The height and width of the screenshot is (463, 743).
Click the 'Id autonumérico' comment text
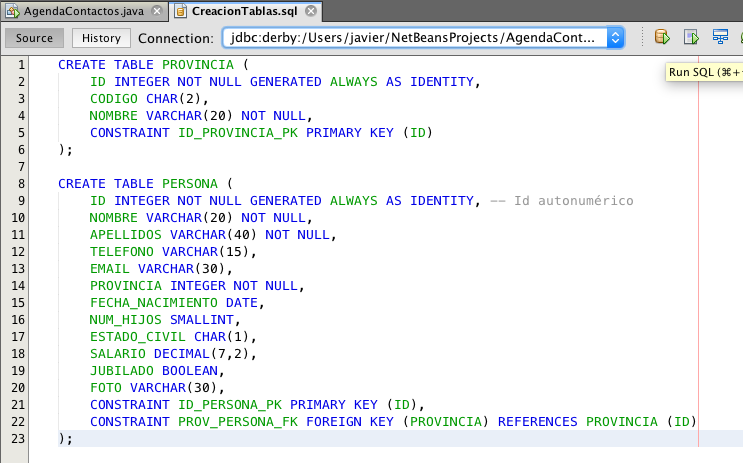point(573,200)
